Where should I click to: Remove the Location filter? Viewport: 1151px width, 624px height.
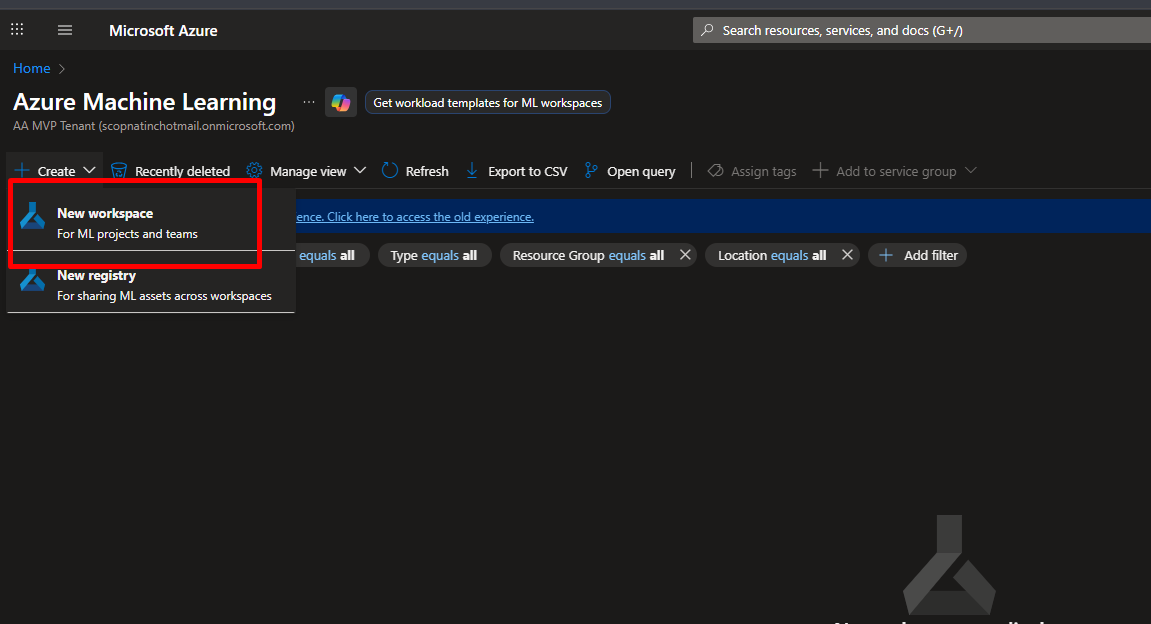click(847, 255)
